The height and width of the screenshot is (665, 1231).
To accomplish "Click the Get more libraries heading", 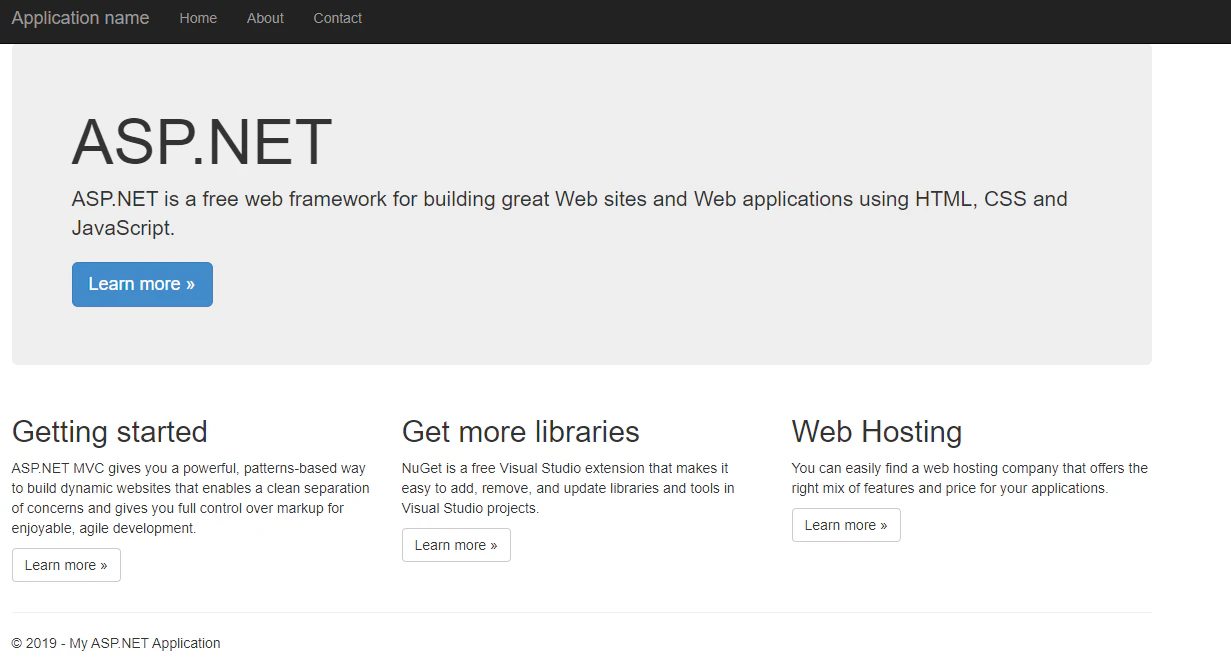I will pos(520,432).
